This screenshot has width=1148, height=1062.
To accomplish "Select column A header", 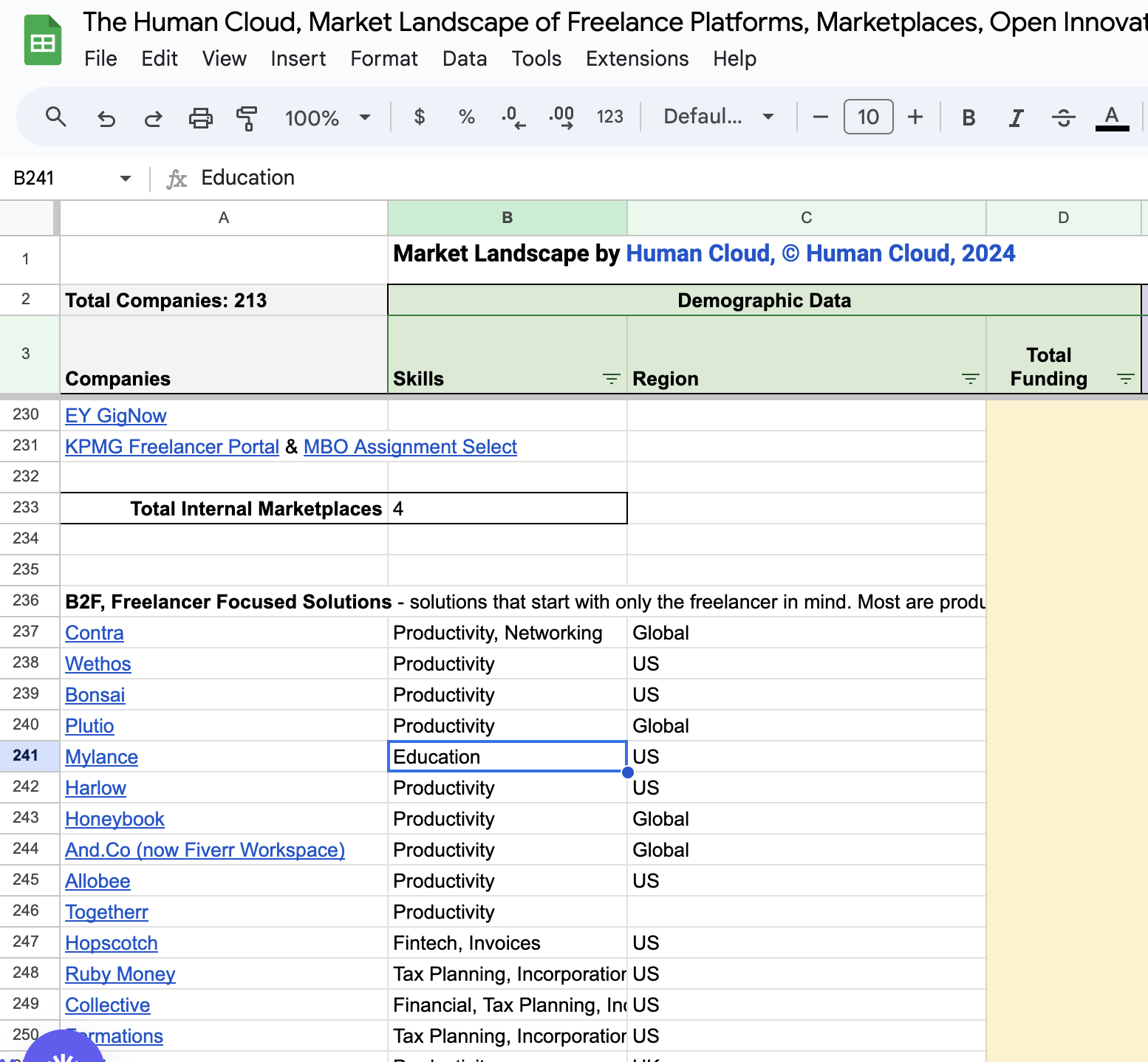I will coord(224,218).
